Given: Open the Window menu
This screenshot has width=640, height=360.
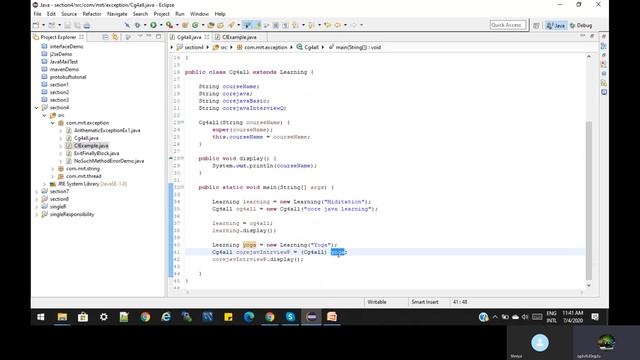Looking at the screenshot, I should pos(199,14).
